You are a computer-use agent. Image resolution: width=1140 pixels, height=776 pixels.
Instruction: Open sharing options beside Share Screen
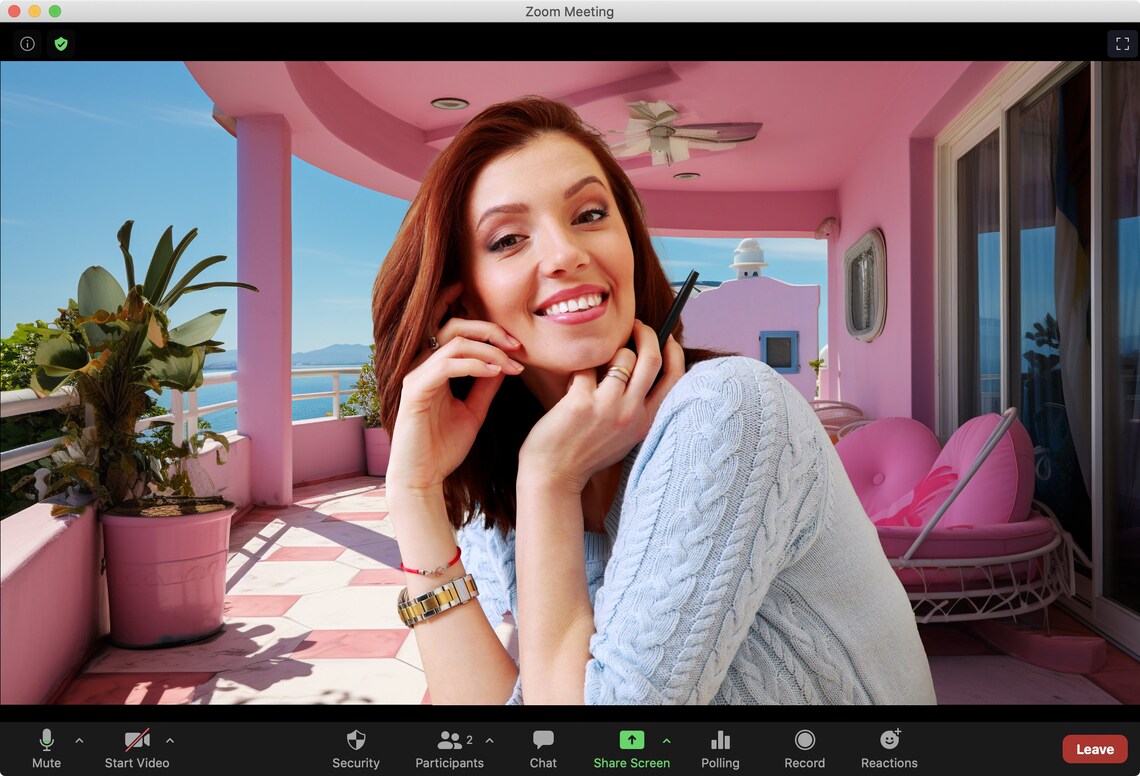pyautogui.click(x=665, y=741)
